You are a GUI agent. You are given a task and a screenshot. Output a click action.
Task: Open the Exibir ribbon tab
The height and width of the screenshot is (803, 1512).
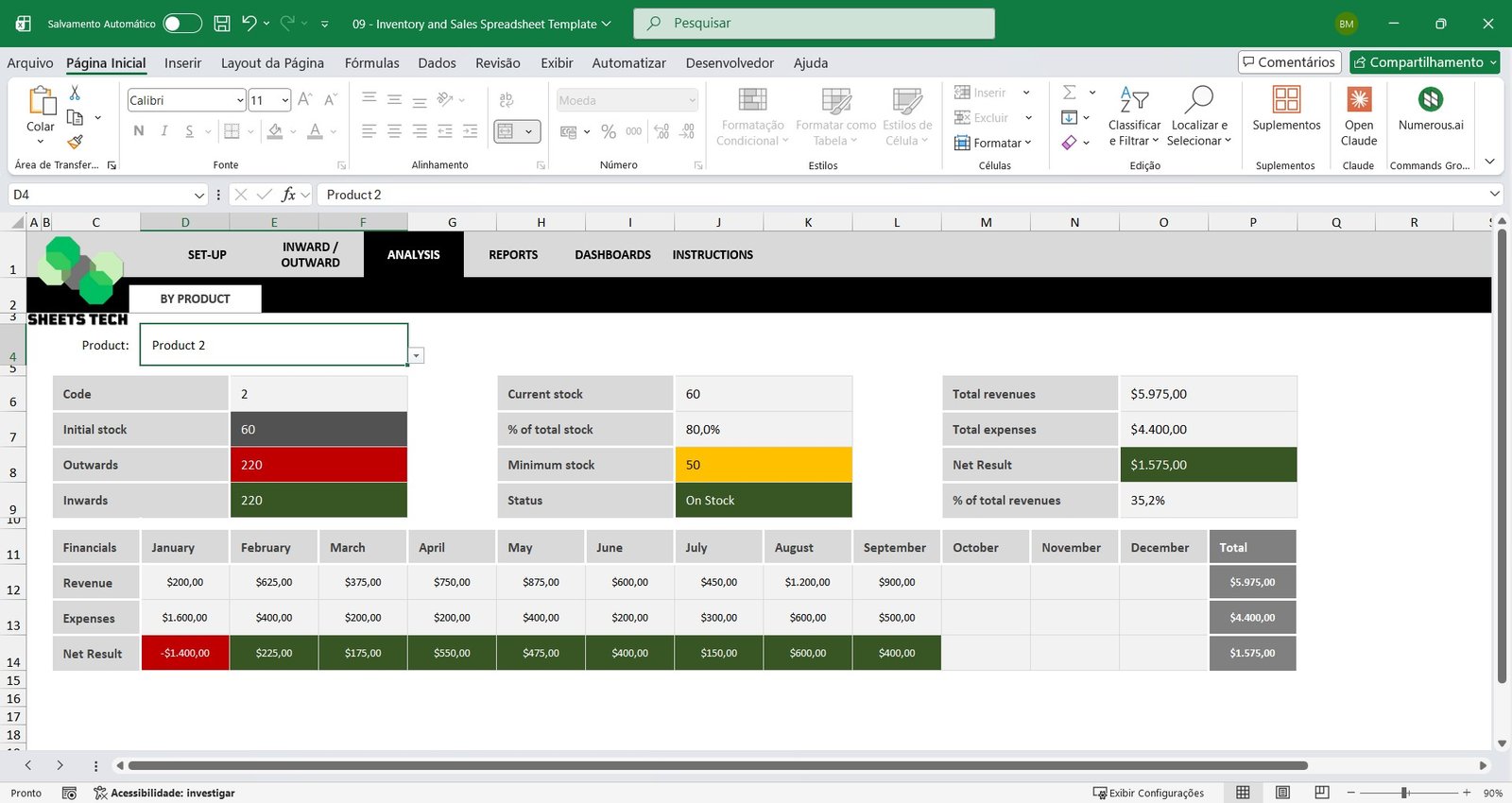coord(557,62)
